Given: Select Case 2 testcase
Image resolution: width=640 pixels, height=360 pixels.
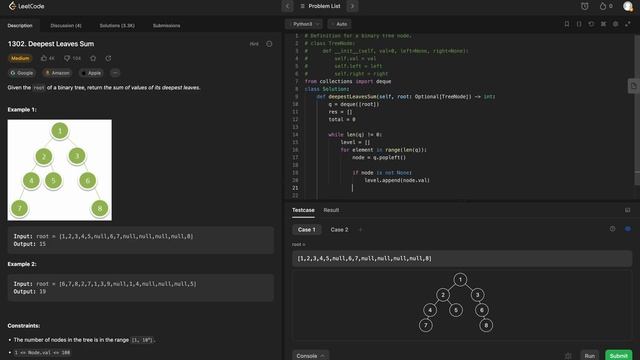Looking at the screenshot, I should point(339,230).
